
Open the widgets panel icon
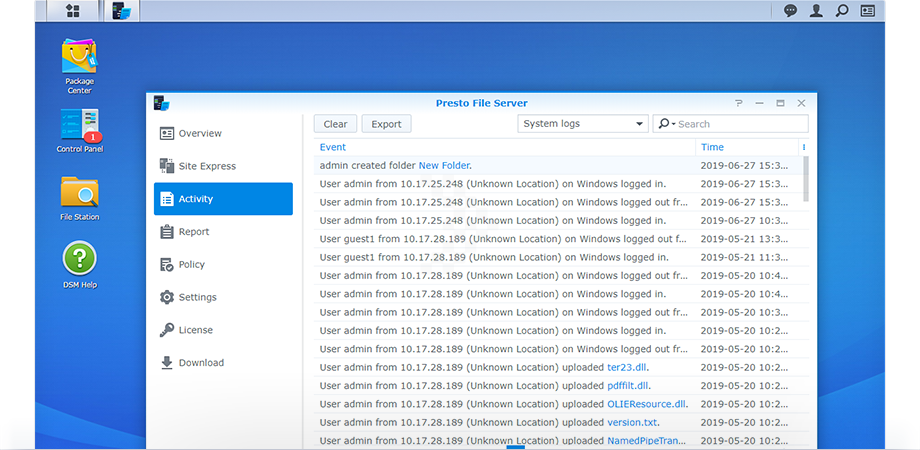point(868,11)
